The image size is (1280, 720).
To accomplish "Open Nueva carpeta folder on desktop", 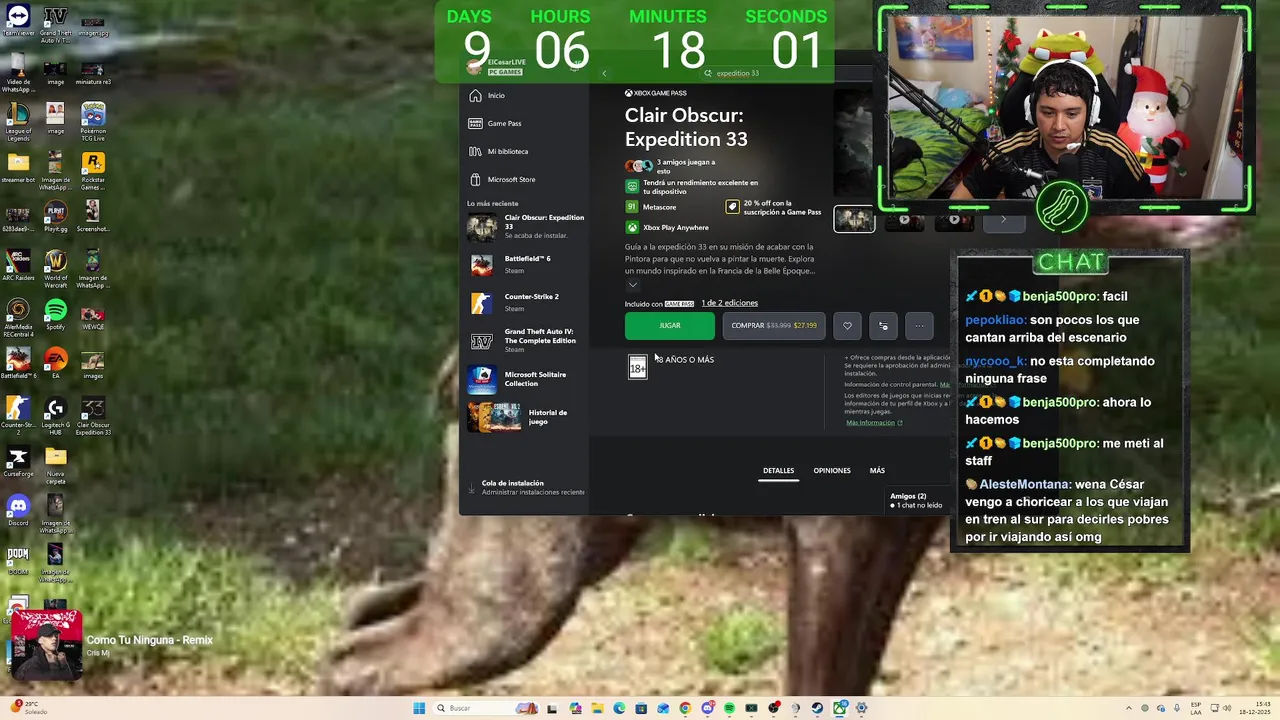I will pyautogui.click(x=55, y=463).
